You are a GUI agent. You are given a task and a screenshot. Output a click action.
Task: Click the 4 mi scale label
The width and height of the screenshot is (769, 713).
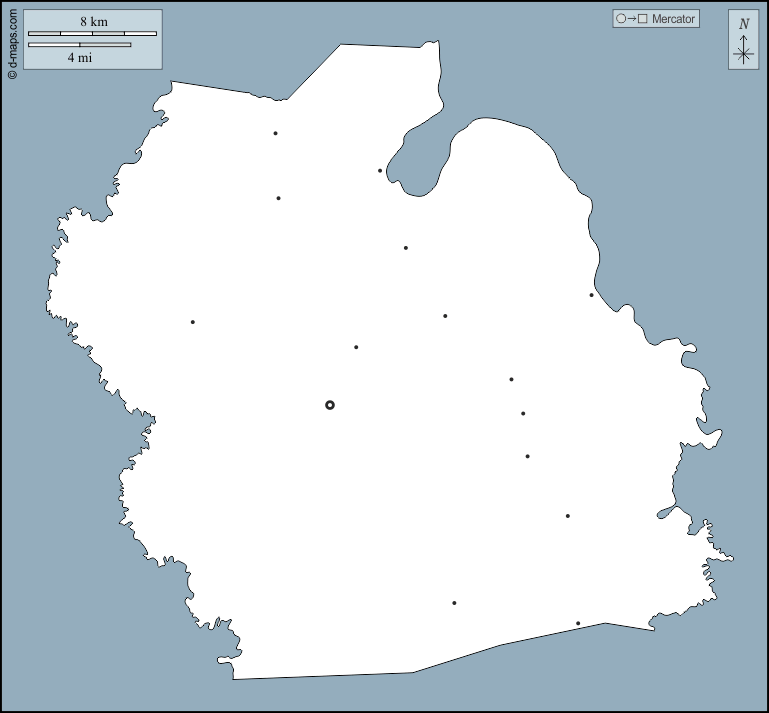pyautogui.click(x=80, y=58)
